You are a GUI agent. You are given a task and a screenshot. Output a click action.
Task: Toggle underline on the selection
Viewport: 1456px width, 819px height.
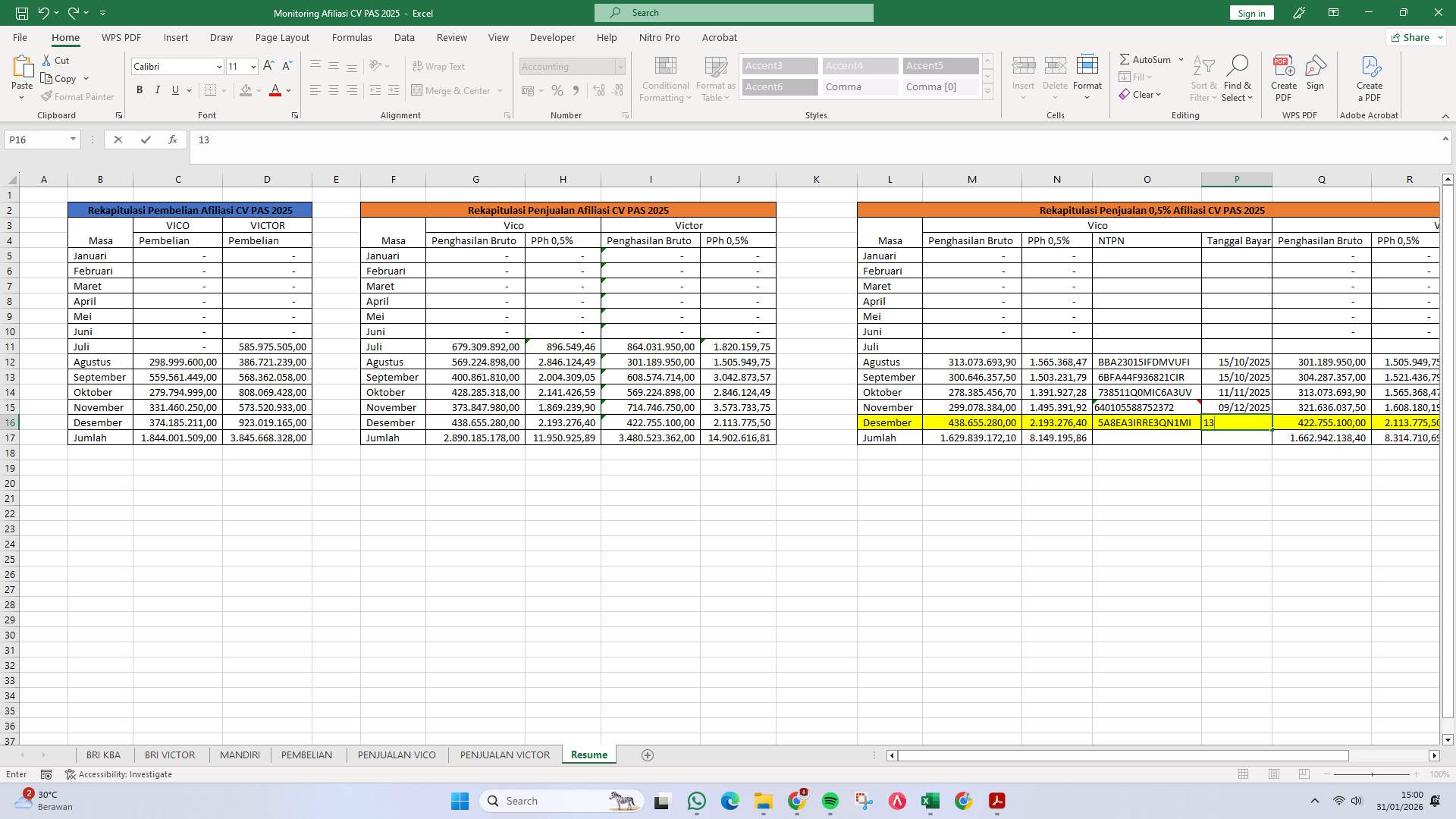[x=174, y=89]
